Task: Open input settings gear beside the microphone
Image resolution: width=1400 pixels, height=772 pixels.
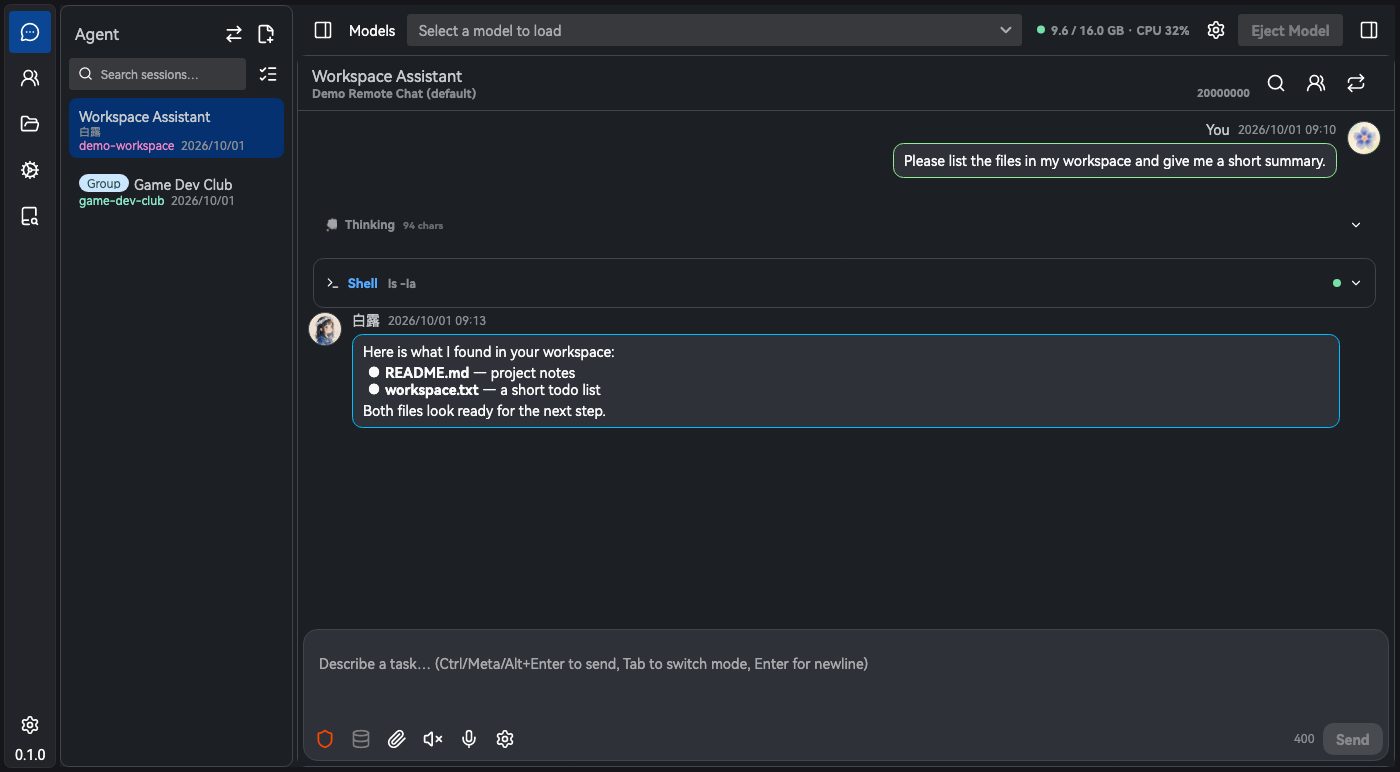Action: click(505, 739)
